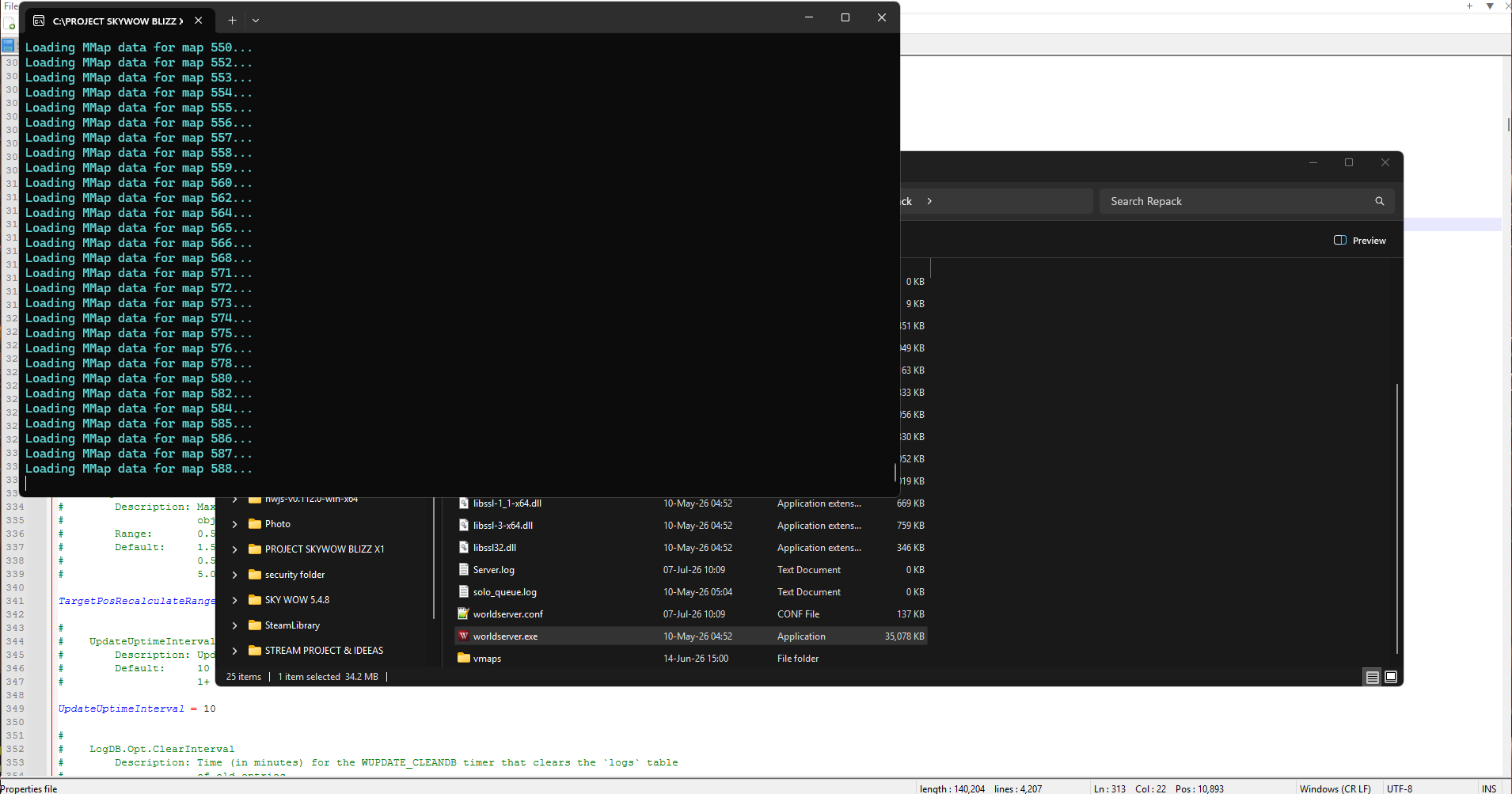This screenshot has height=794, width=1512.
Task: Click the vmaps folder icon
Action: (464, 659)
